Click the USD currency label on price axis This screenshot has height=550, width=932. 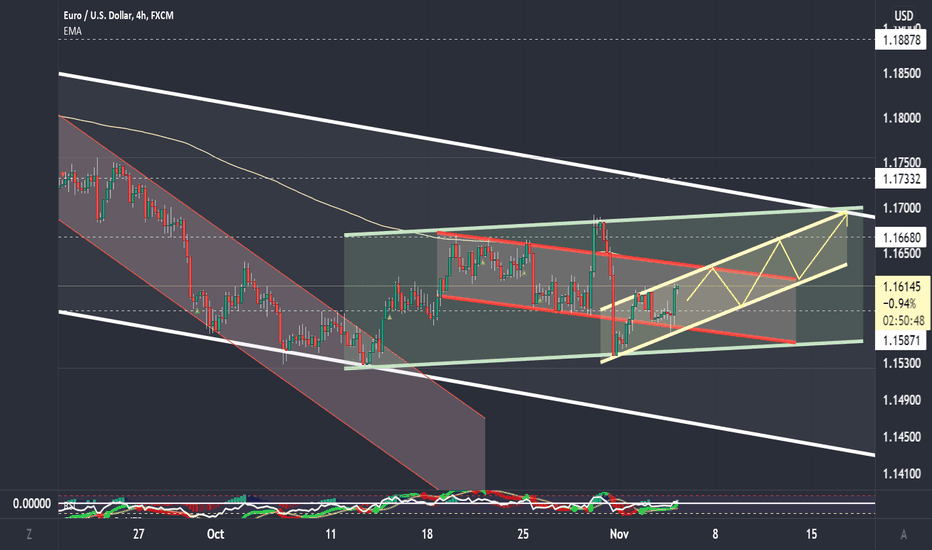903,16
